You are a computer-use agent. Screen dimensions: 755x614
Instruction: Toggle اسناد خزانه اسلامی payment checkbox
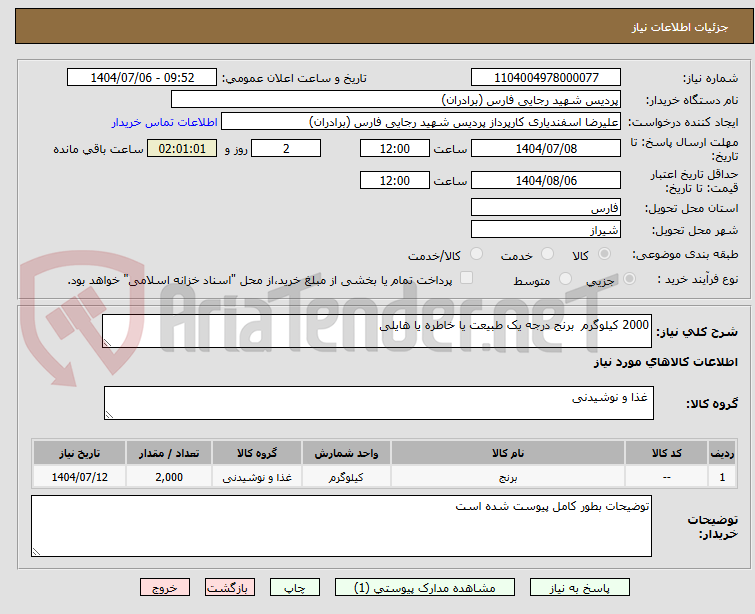pos(467,278)
